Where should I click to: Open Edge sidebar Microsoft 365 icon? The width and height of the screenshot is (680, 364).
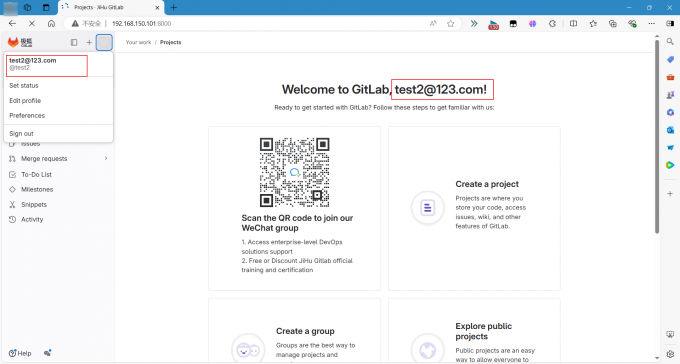click(x=670, y=112)
